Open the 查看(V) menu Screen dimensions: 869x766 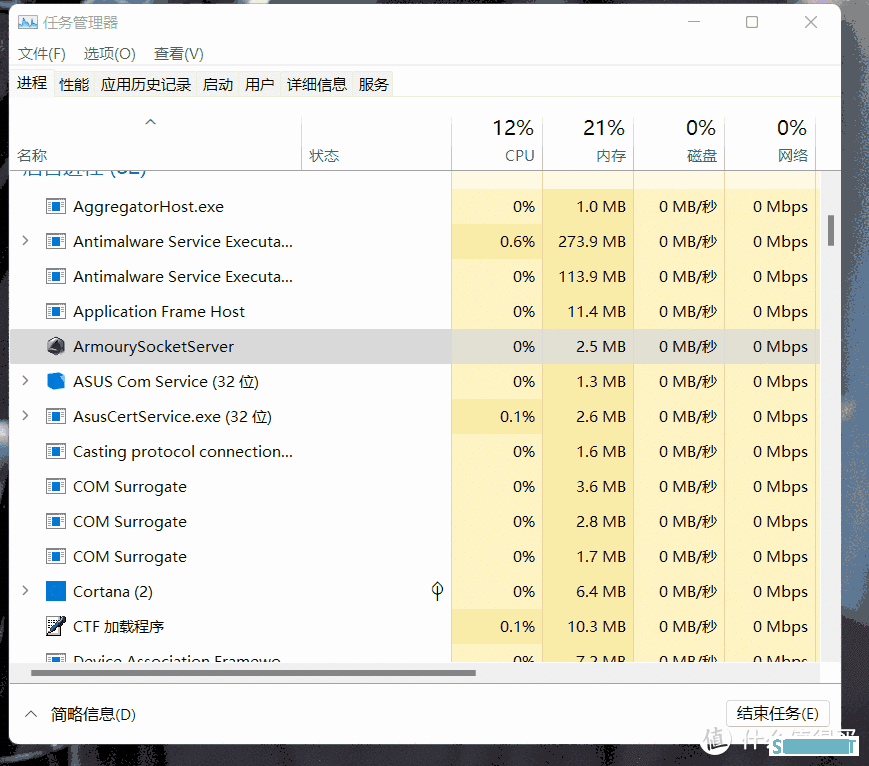coord(178,54)
